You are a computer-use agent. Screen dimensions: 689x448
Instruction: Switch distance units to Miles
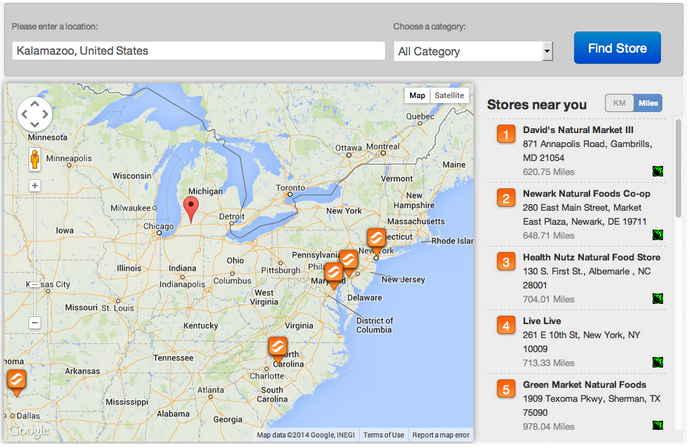coord(648,103)
